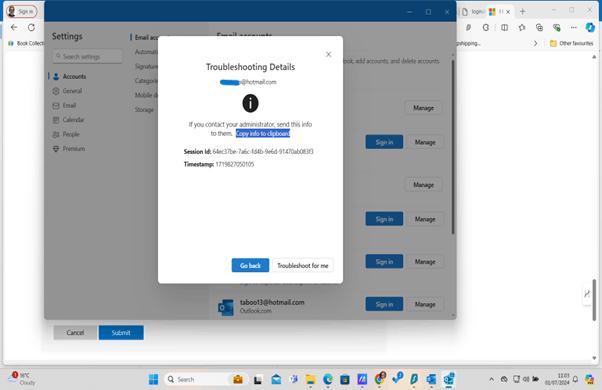Click Sign in profile pill in browser
The width and height of the screenshot is (602, 390).
click(22, 12)
